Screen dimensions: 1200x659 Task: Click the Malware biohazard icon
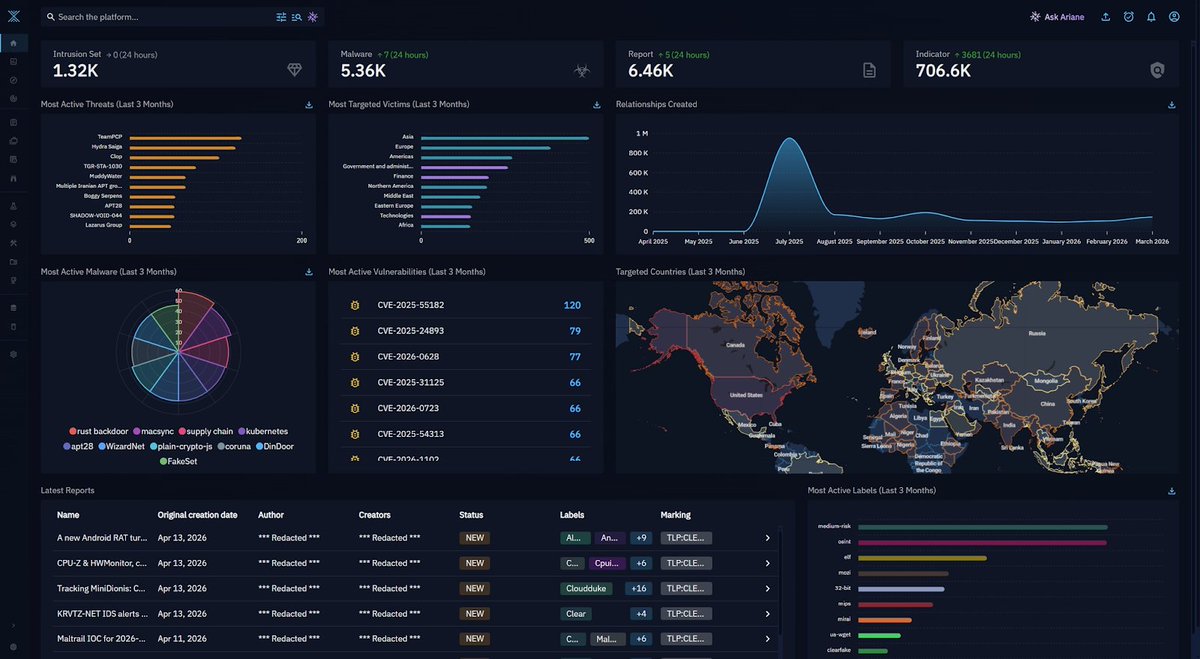pos(581,70)
